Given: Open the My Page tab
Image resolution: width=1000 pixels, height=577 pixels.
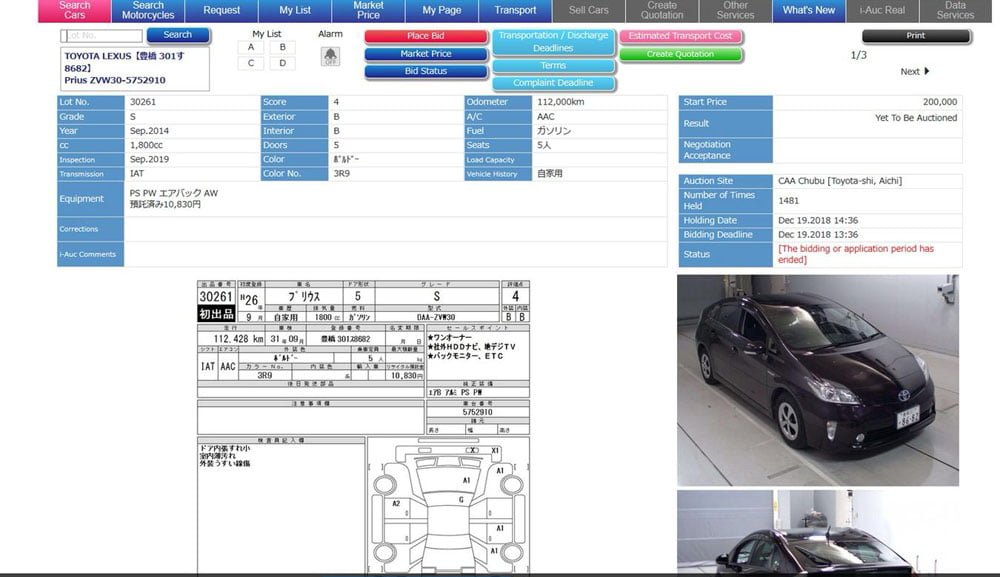Looking at the screenshot, I should tap(441, 10).
